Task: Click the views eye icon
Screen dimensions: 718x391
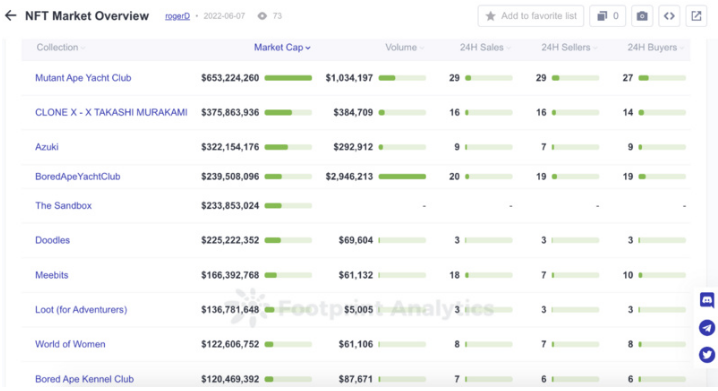Action: 262,16
